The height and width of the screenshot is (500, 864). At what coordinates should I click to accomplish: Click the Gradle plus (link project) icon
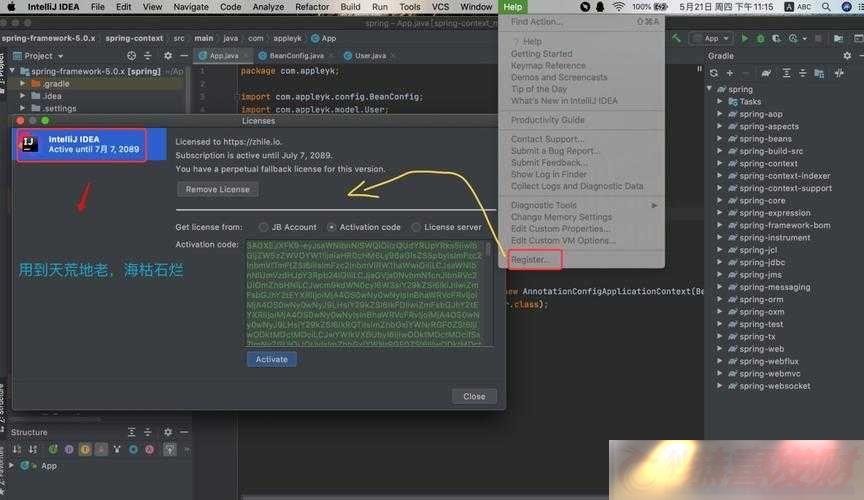pyautogui.click(x=730, y=73)
